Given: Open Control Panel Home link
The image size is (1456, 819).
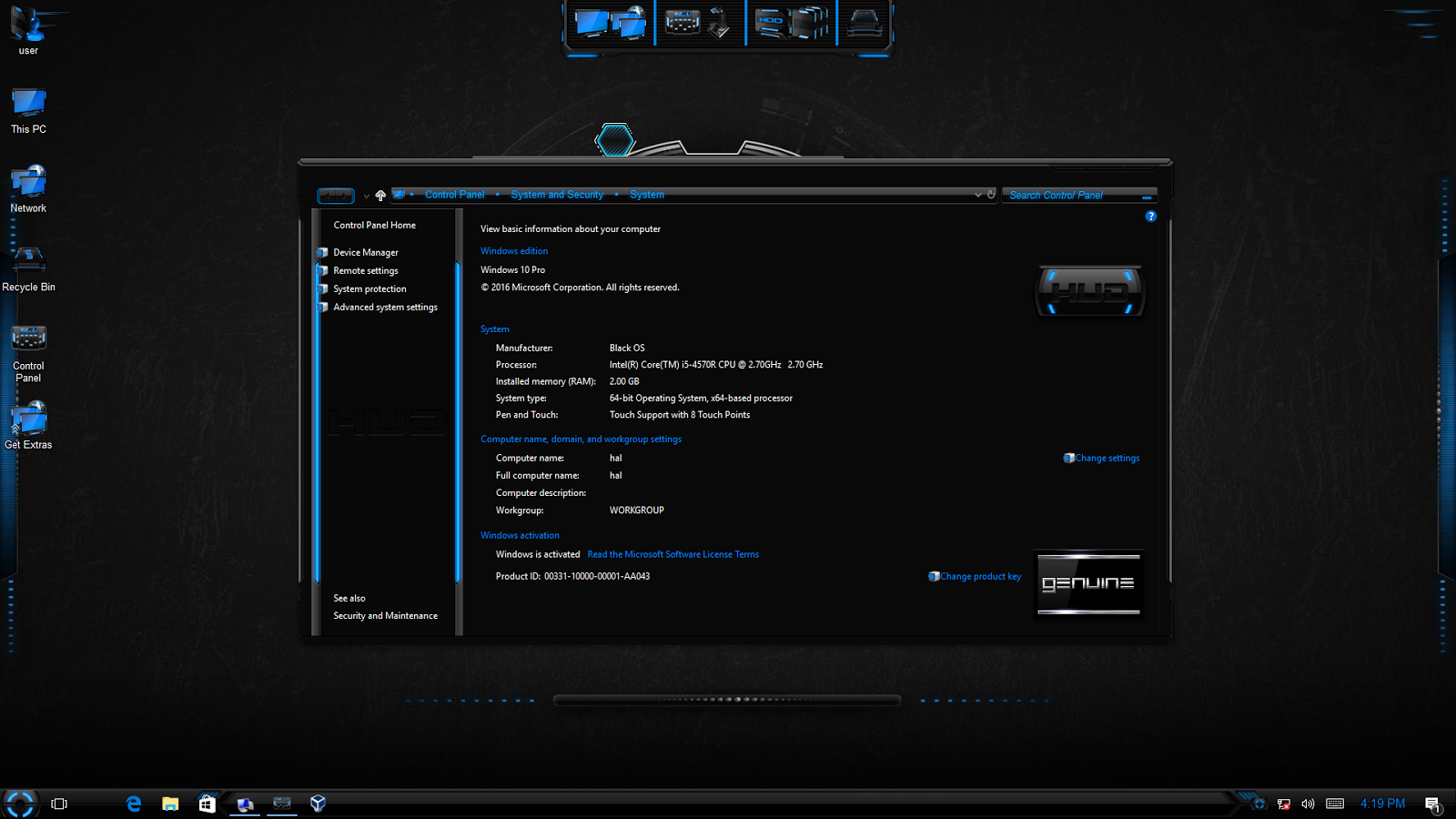Looking at the screenshot, I should click(374, 225).
